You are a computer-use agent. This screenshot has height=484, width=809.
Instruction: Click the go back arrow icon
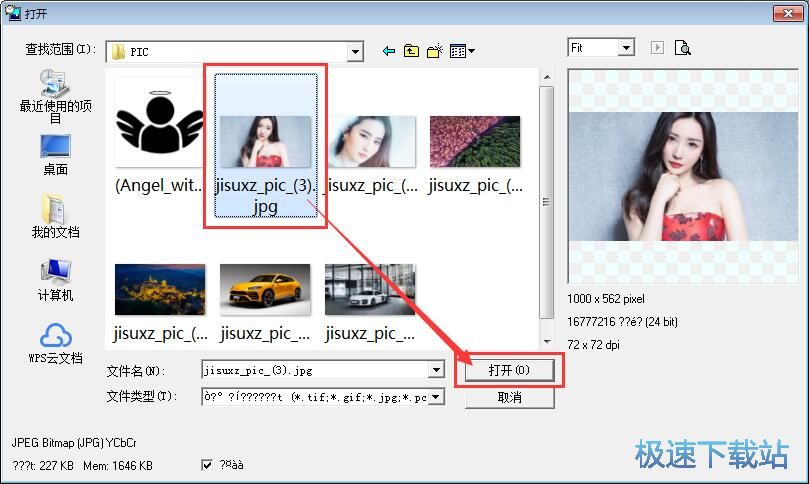pos(389,51)
